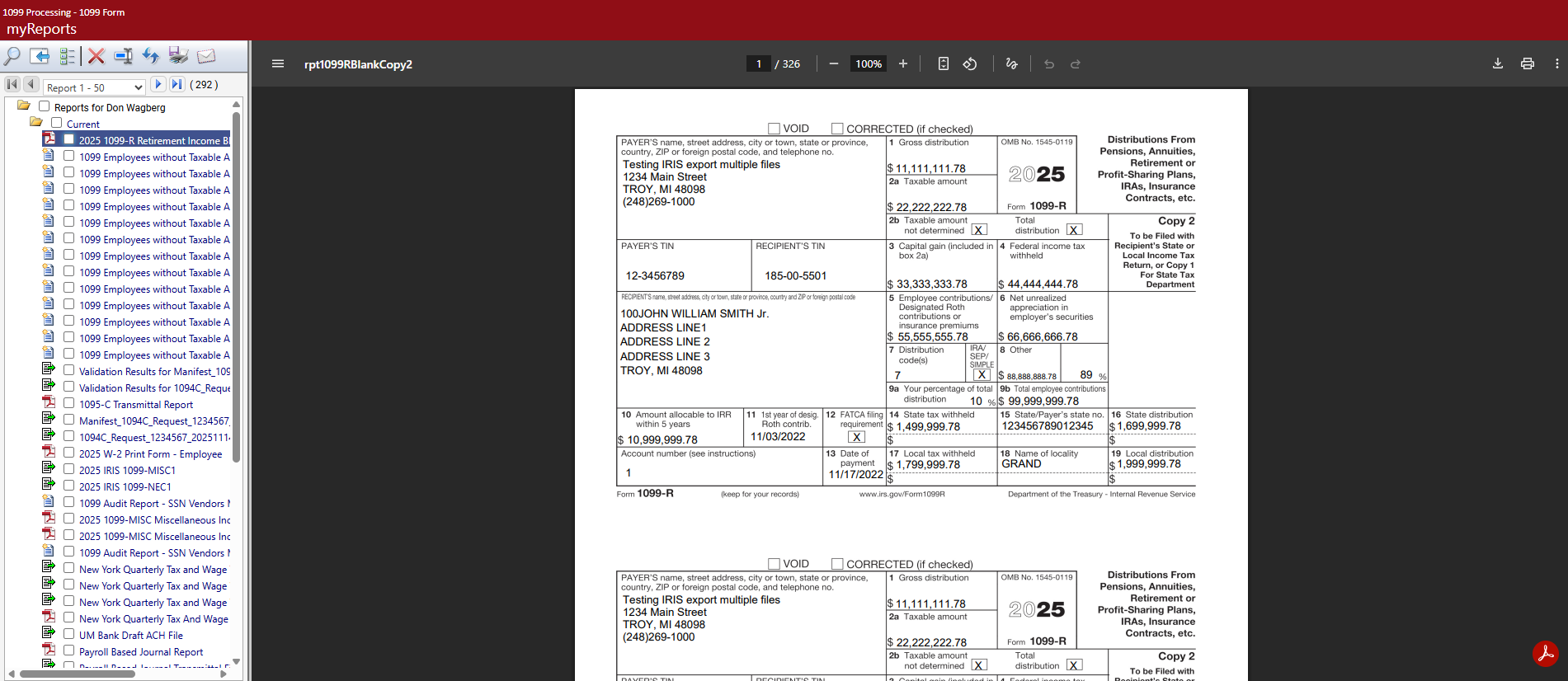
Task: Zoom in the PDF with plus button
Action: point(903,63)
